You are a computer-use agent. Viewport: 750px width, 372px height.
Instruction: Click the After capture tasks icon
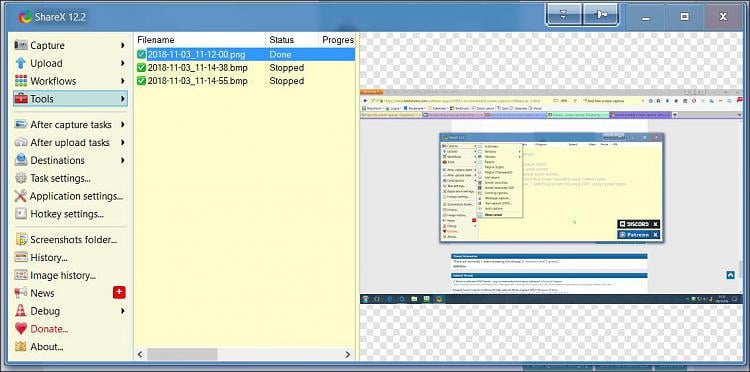(21, 125)
